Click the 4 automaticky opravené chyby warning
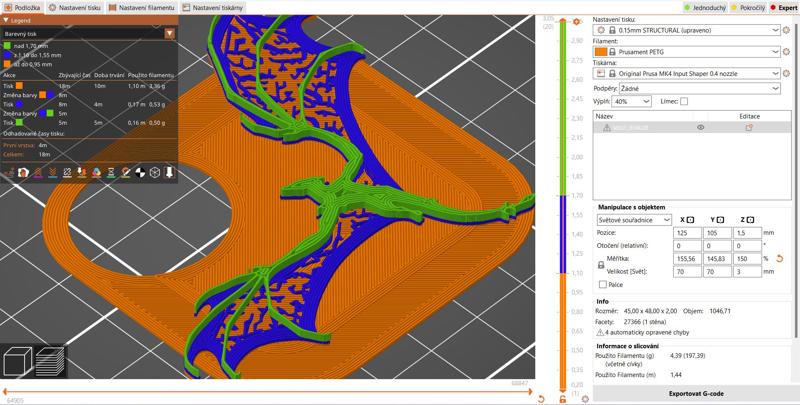800x405 pixels. click(x=643, y=333)
